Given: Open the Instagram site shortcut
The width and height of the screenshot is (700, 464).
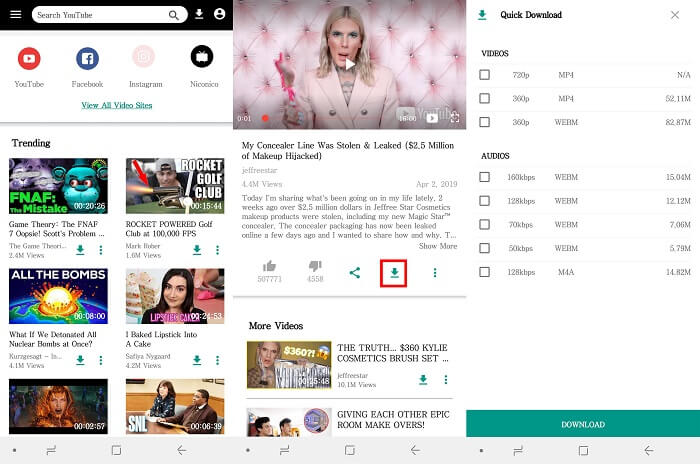Looking at the screenshot, I should click(x=144, y=57).
